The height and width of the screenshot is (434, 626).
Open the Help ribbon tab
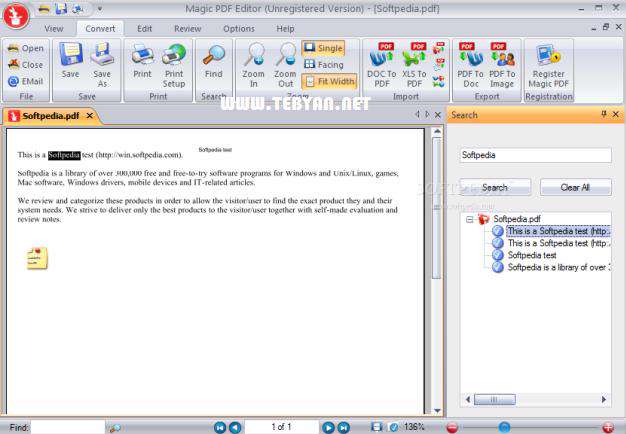point(285,29)
